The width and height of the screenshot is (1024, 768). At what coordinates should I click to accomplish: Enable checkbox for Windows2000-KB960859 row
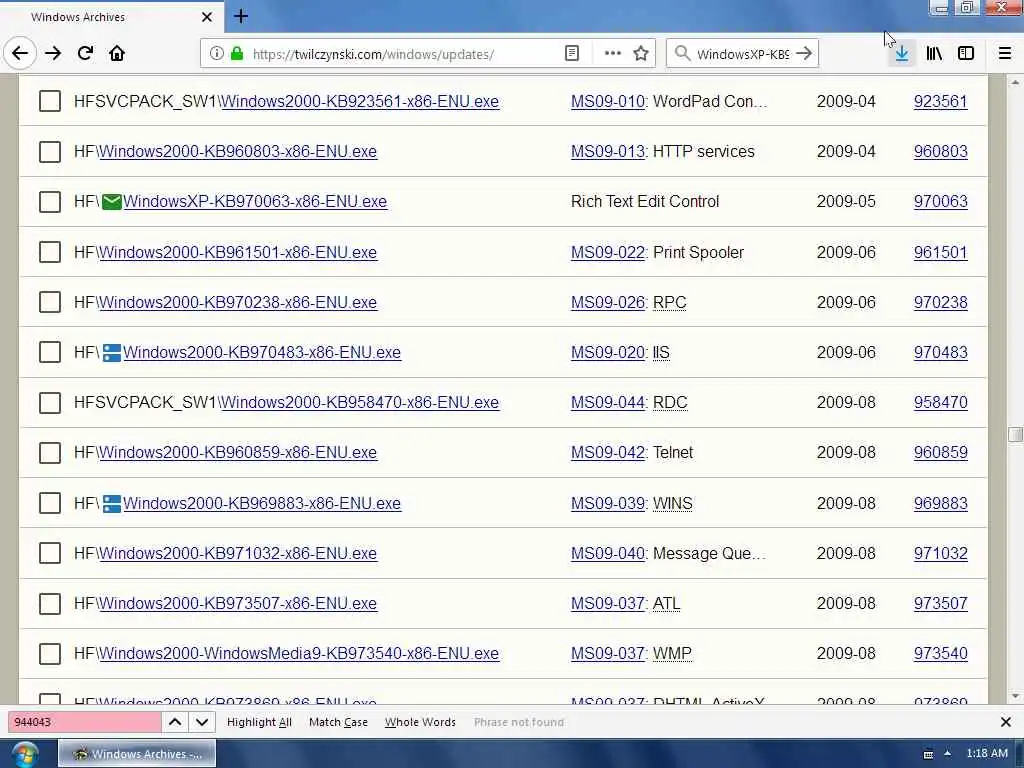[x=50, y=453]
